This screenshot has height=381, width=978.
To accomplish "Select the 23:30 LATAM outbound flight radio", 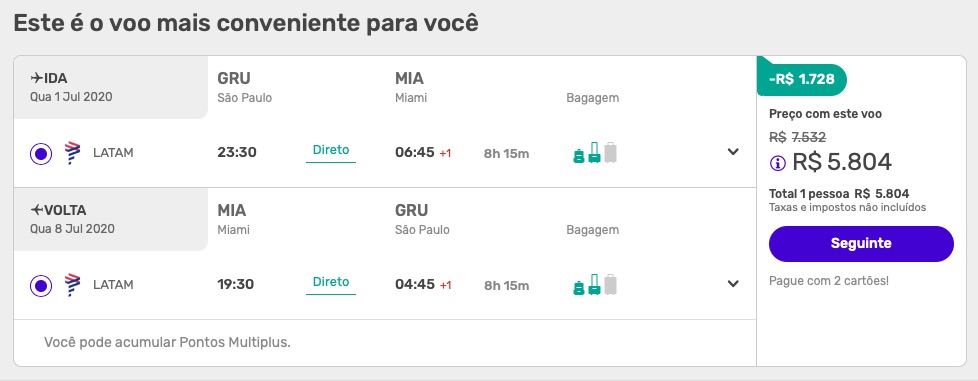I will (41, 153).
